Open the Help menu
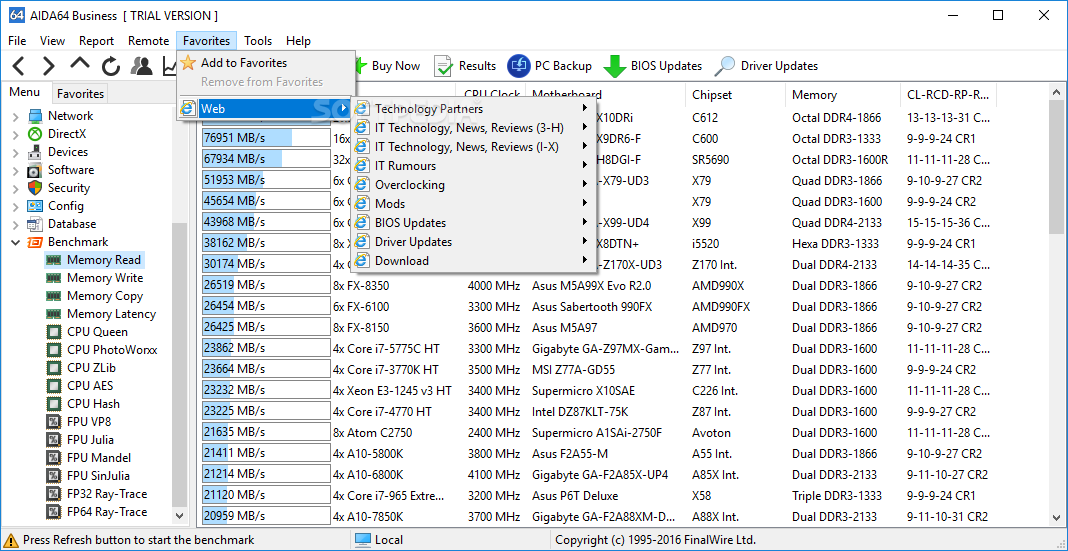The height and width of the screenshot is (551, 1068). tap(298, 41)
